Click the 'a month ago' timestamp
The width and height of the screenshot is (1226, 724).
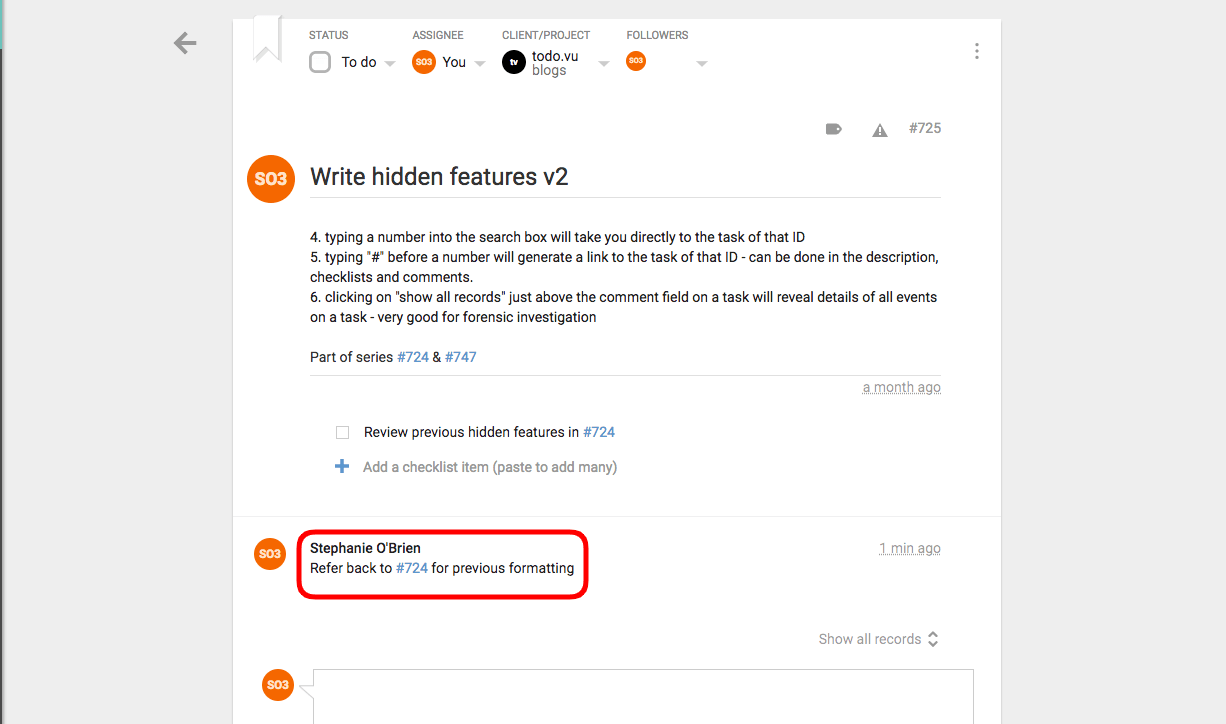902,387
